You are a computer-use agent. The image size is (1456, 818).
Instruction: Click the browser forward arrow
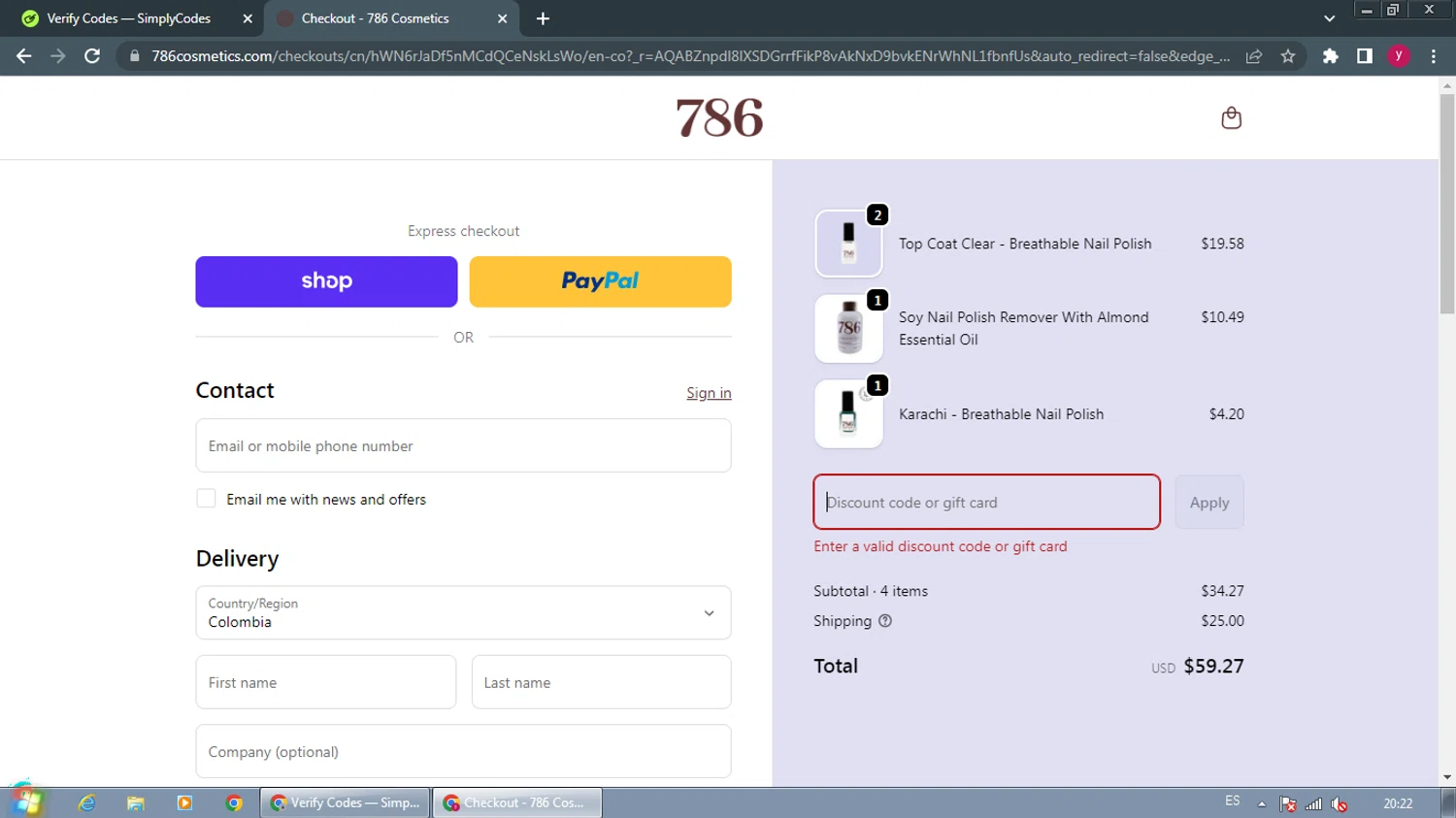pyautogui.click(x=58, y=56)
